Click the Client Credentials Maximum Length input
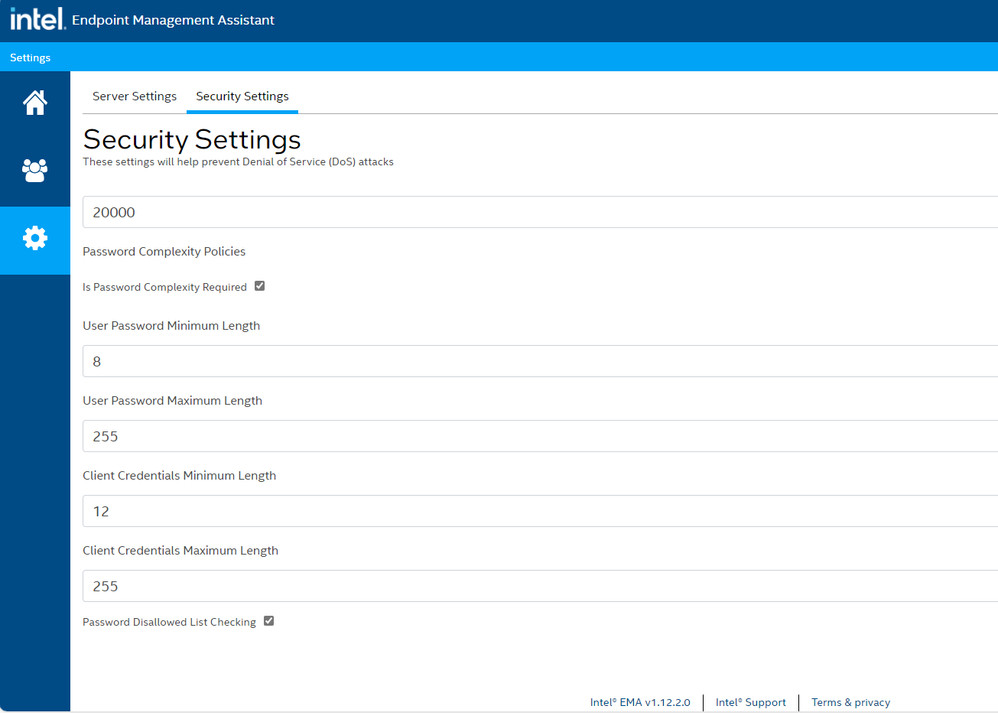This screenshot has height=713, width=998. [540, 586]
